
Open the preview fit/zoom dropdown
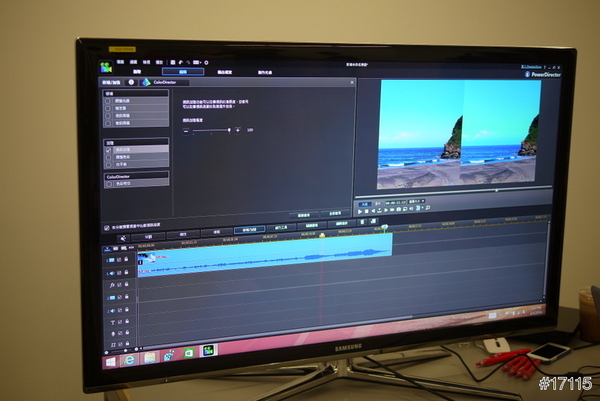tap(416, 201)
